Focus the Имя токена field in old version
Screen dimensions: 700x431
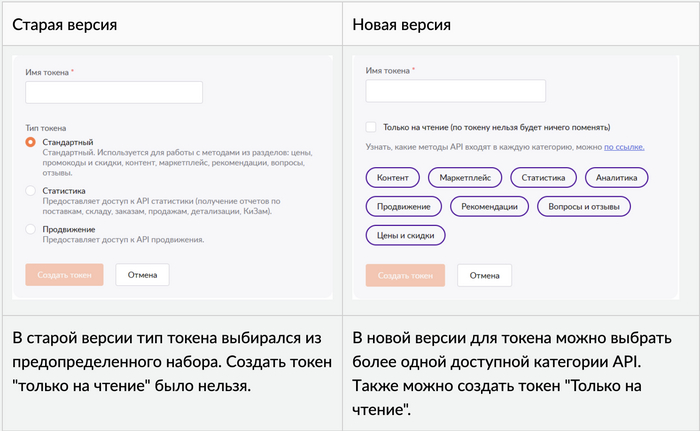point(114,92)
